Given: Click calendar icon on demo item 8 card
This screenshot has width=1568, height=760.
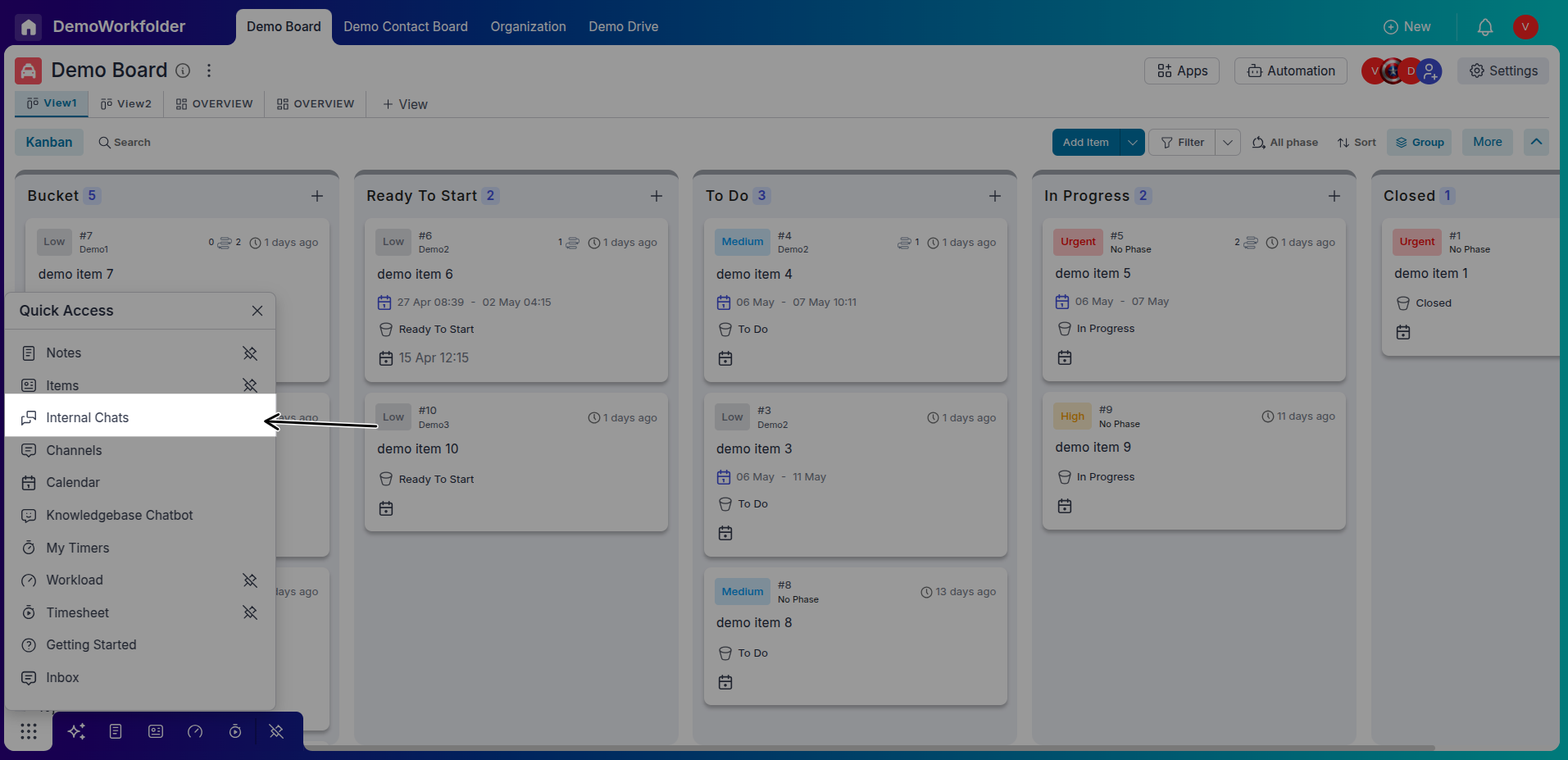Looking at the screenshot, I should 725,682.
